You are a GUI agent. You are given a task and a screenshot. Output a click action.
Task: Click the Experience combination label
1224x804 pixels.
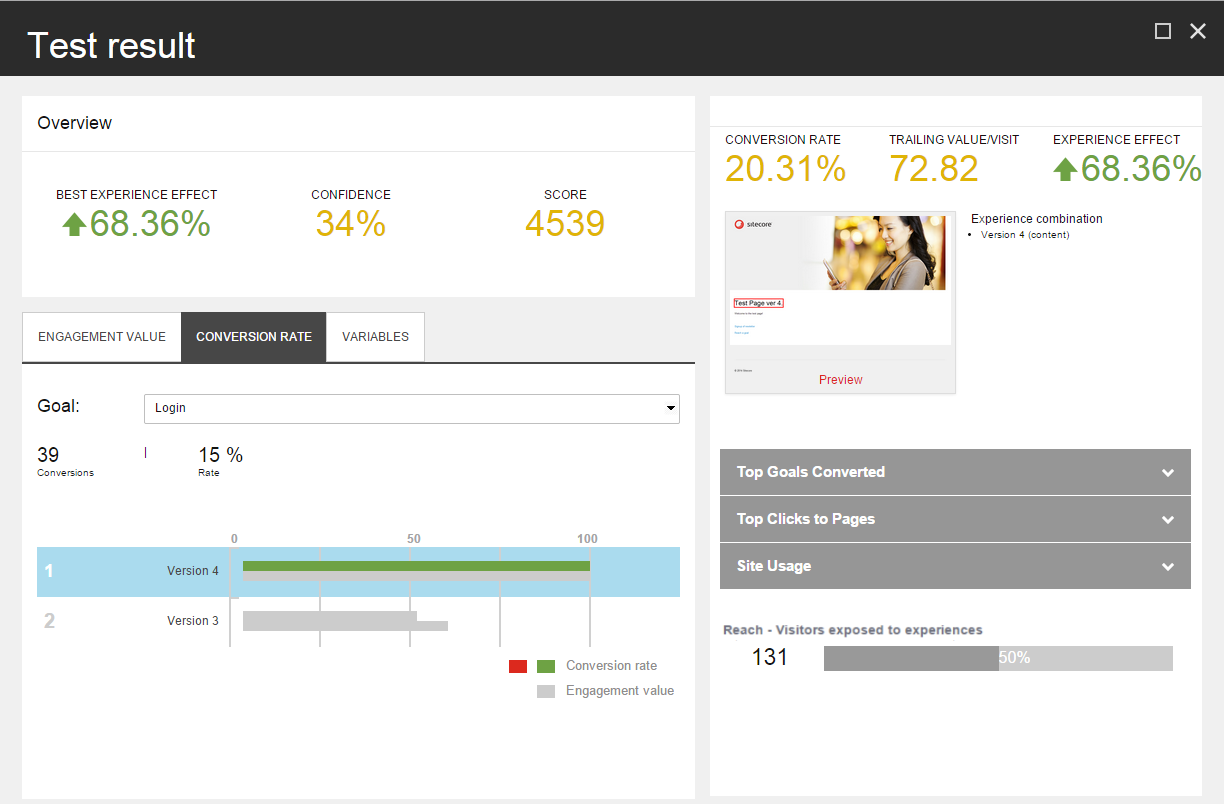(x=1037, y=219)
